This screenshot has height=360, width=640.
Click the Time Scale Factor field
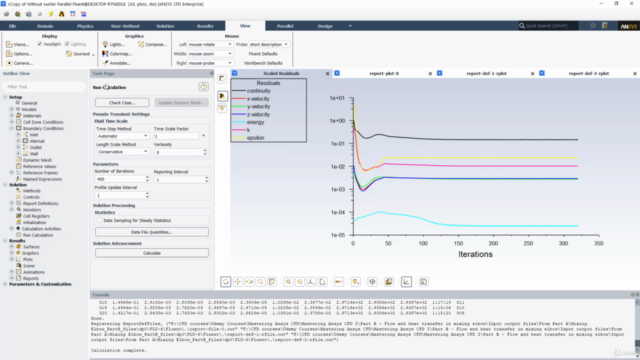(x=177, y=136)
